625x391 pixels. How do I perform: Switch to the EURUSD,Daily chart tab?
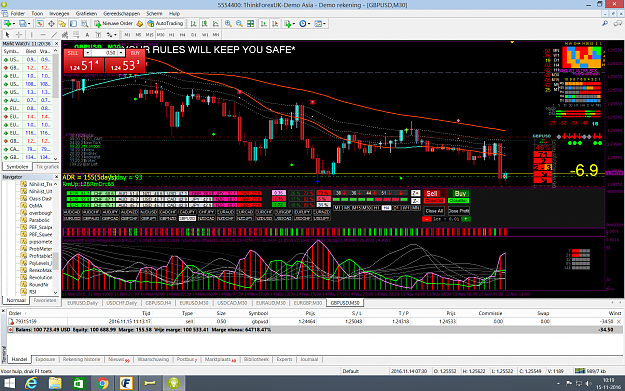tap(82, 303)
